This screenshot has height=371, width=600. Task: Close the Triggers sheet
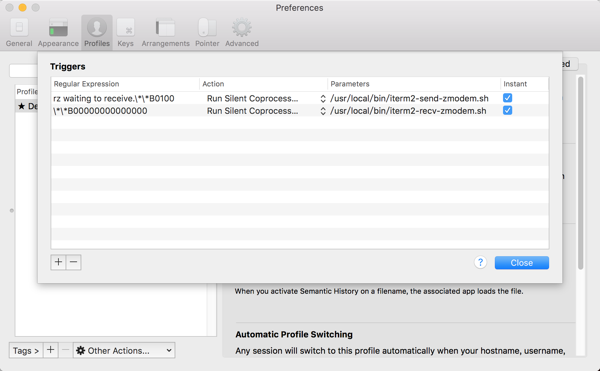click(522, 263)
